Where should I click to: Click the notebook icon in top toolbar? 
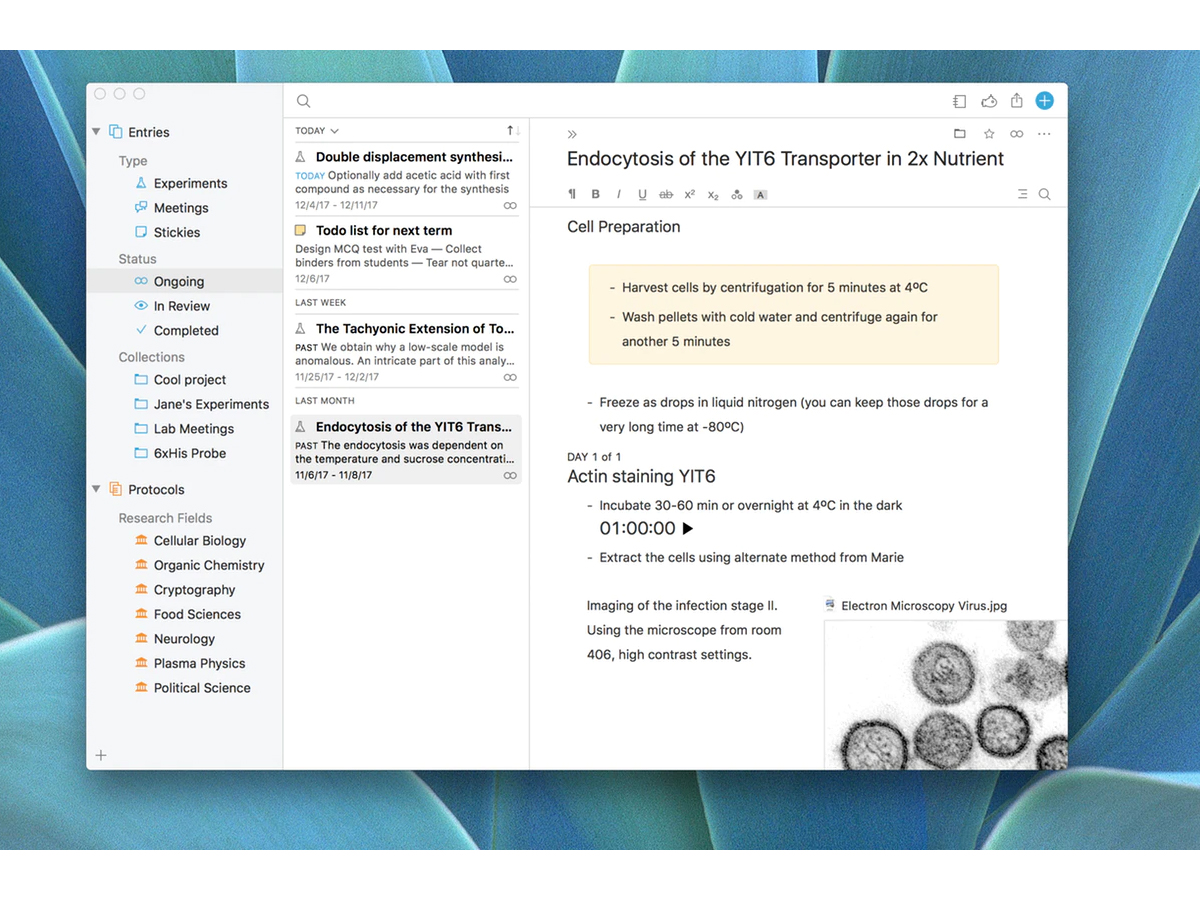(x=959, y=101)
